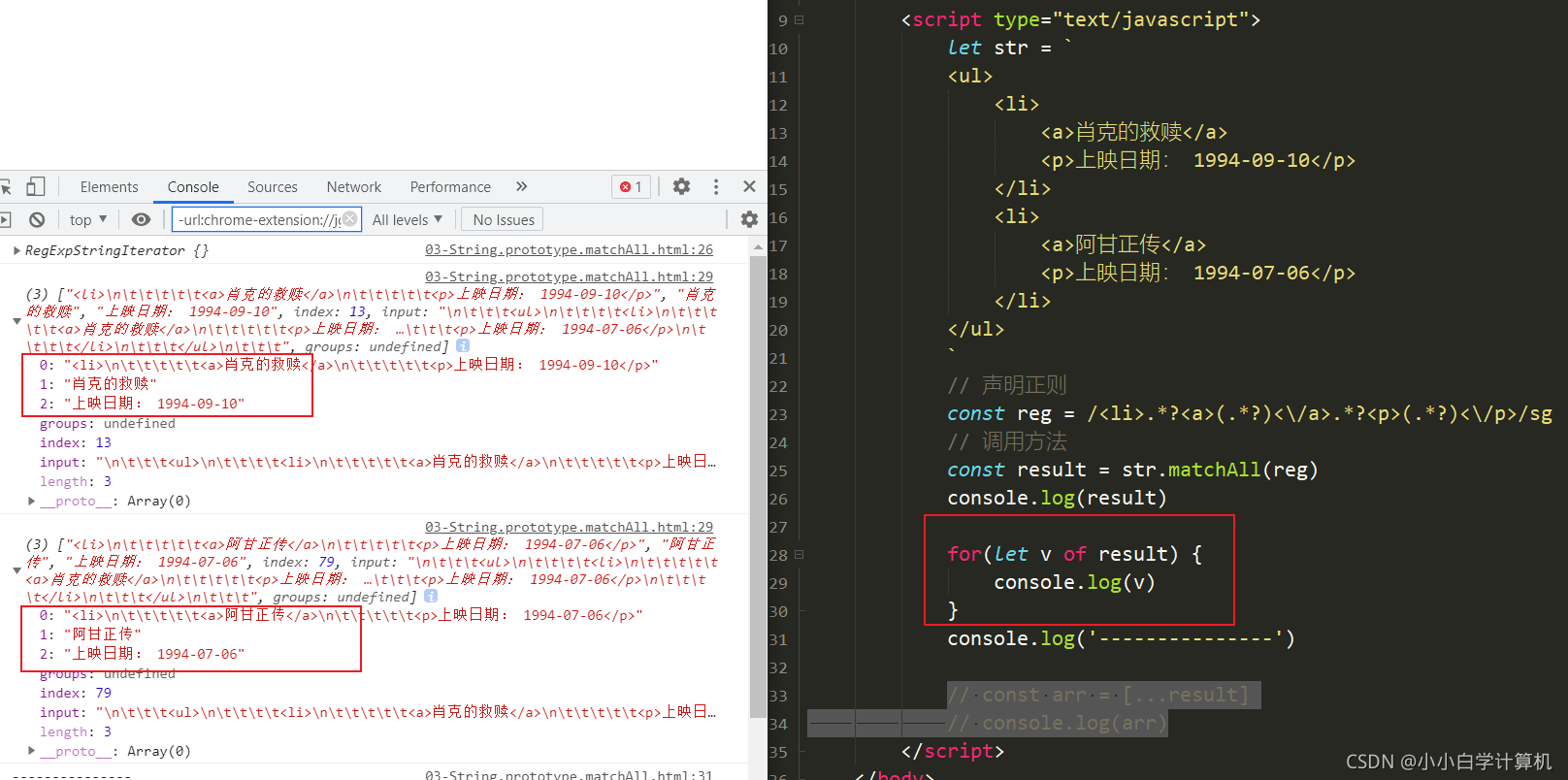Switch to the Console tab
Screen dimensions: 1568x780
(x=193, y=187)
